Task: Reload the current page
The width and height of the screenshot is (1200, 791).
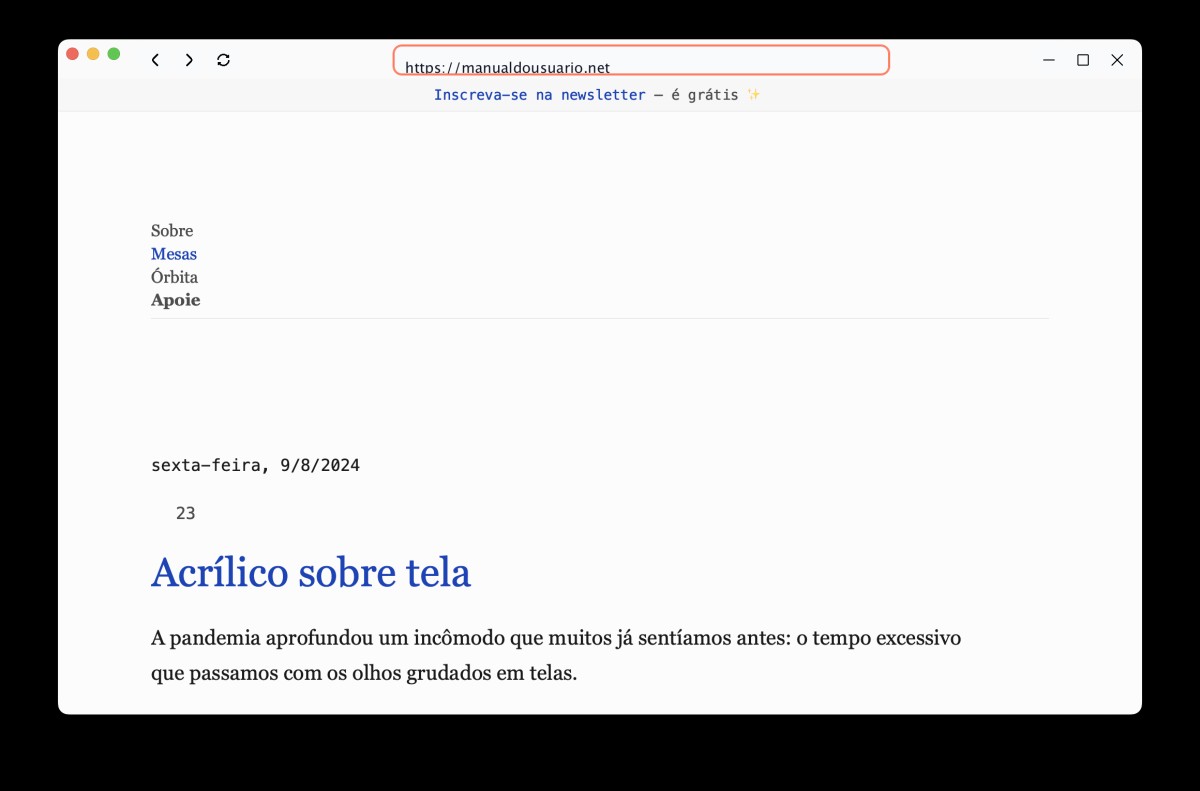Action: click(x=223, y=60)
